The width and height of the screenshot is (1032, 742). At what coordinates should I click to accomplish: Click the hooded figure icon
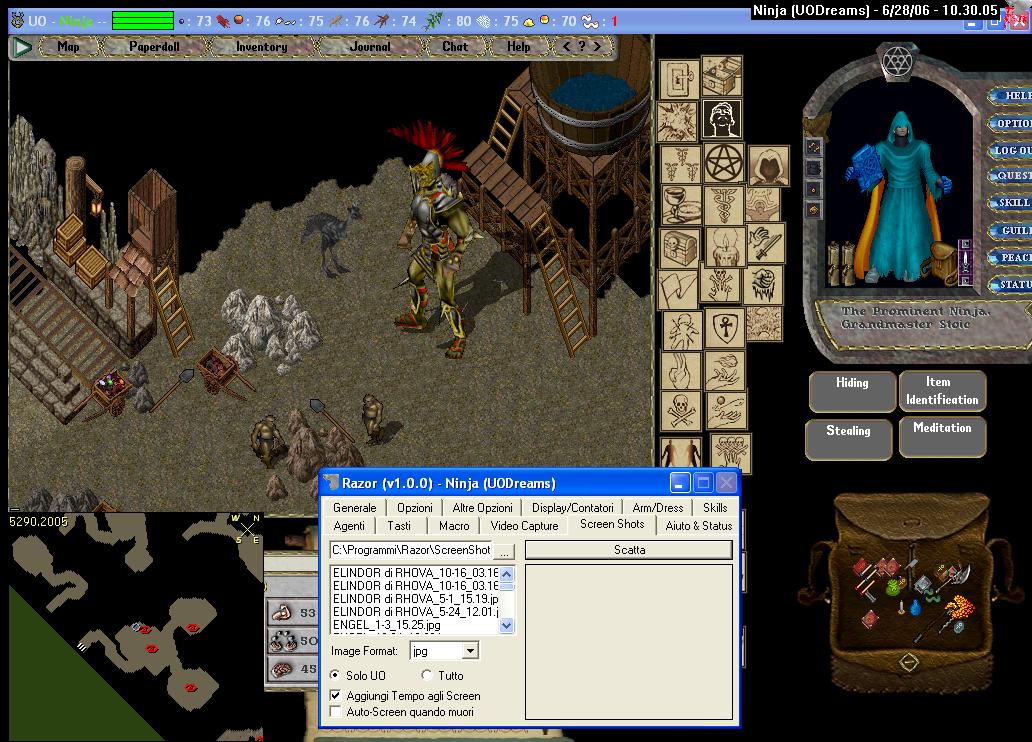(768, 165)
